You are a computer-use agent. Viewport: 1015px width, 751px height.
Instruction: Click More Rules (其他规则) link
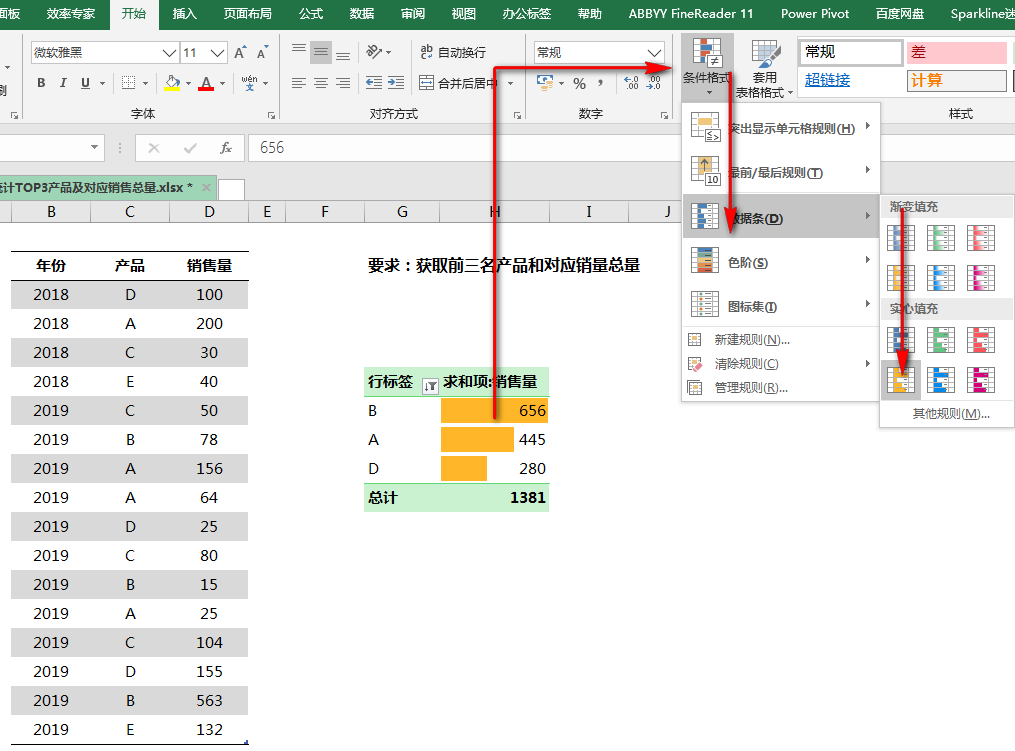(x=950, y=414)
